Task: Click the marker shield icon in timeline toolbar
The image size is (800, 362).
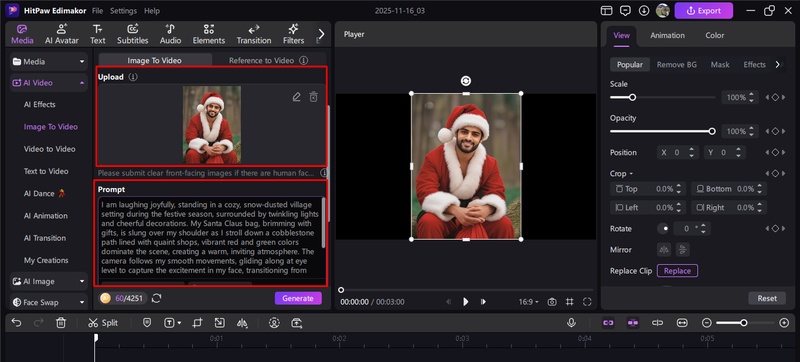Action: point(147,322)
